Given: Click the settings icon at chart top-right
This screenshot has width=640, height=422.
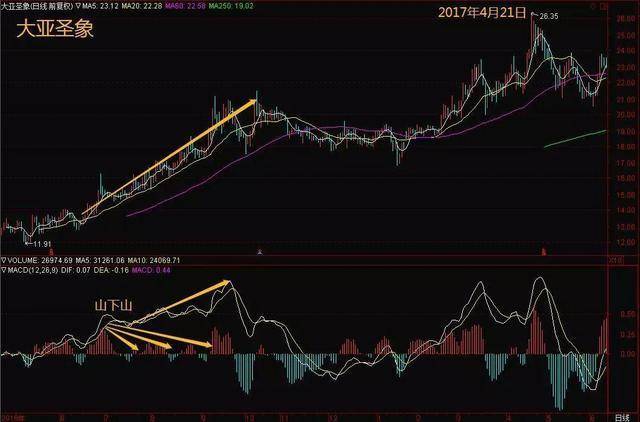Looking at the screenshot, I should tap(592, 6).
